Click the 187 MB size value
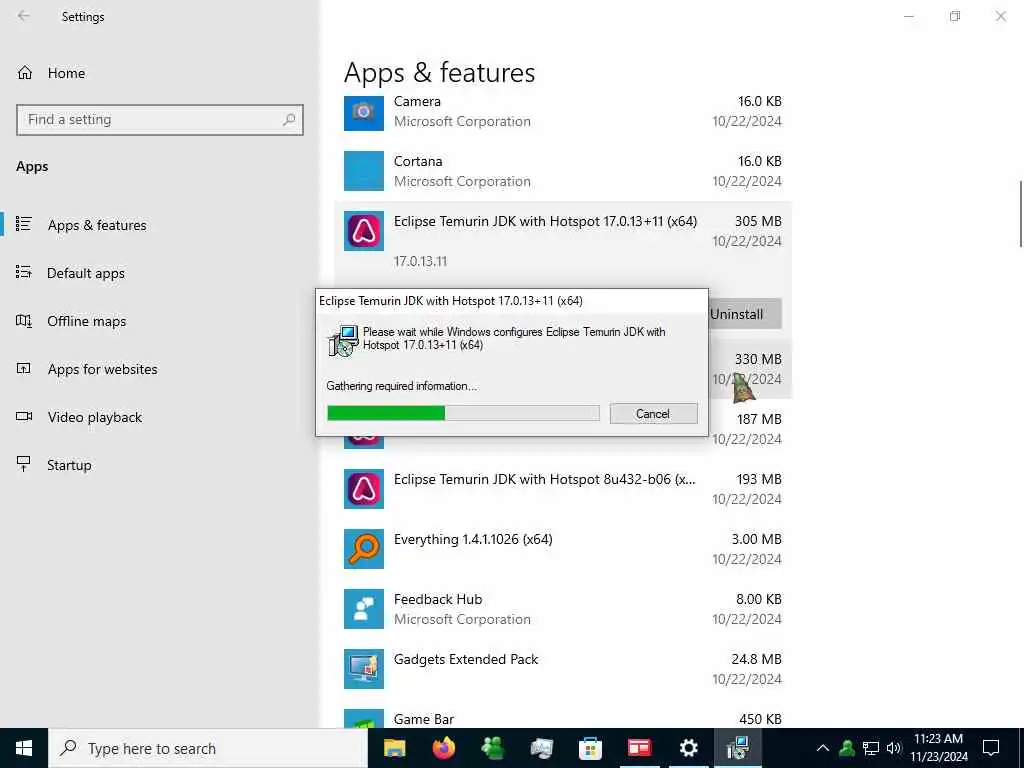The image size is (1024, 768). pos(759,419)
